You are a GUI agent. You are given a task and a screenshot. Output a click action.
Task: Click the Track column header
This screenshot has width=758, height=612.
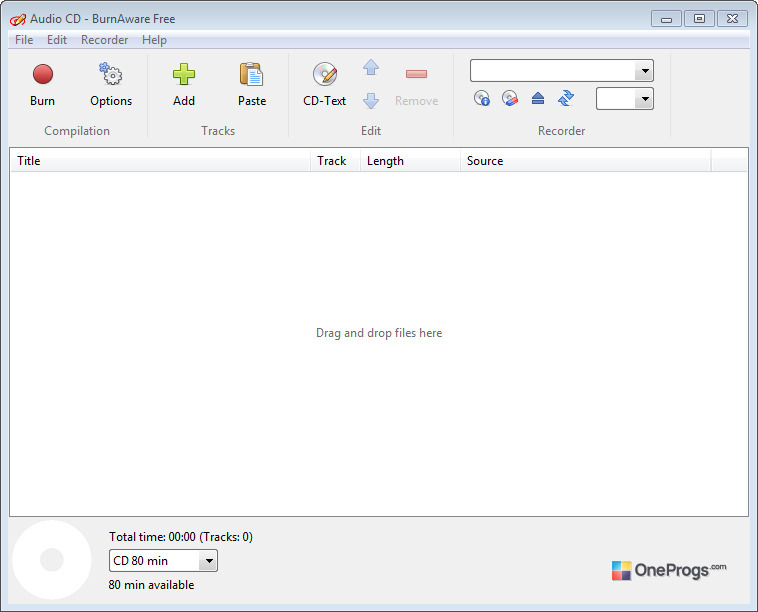point(335,161)
